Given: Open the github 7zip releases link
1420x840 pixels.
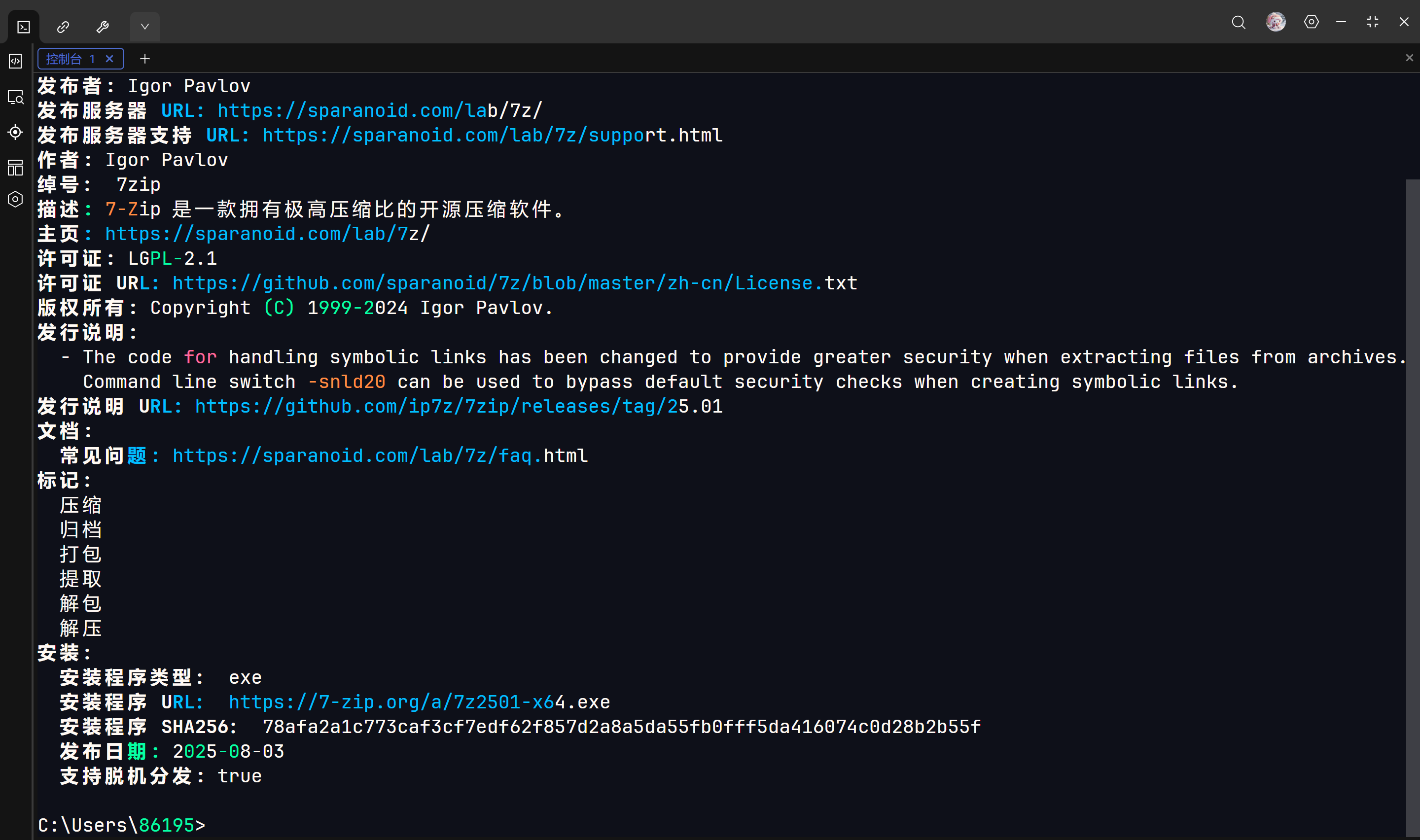Looking at the screenshot, I should pos(459,406).
